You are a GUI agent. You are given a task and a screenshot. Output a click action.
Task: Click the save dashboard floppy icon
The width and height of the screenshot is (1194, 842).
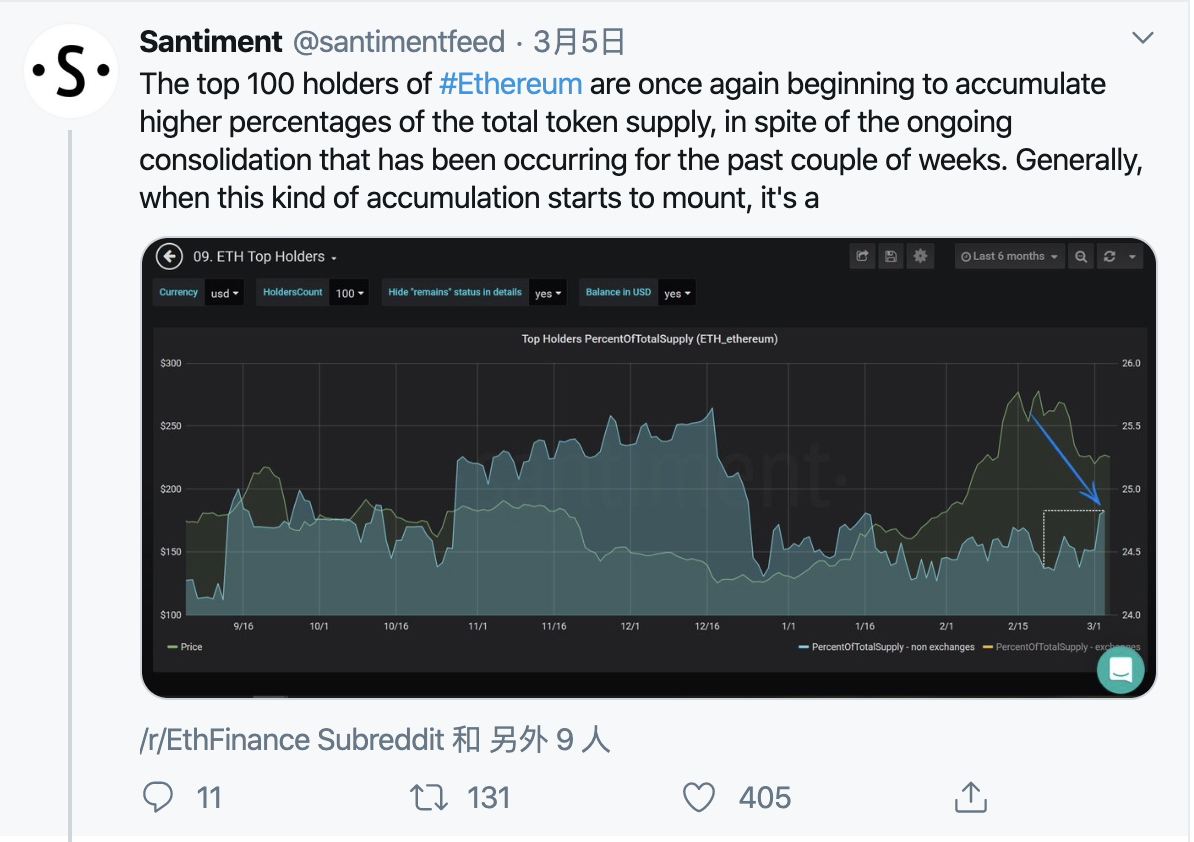(891, 257)
